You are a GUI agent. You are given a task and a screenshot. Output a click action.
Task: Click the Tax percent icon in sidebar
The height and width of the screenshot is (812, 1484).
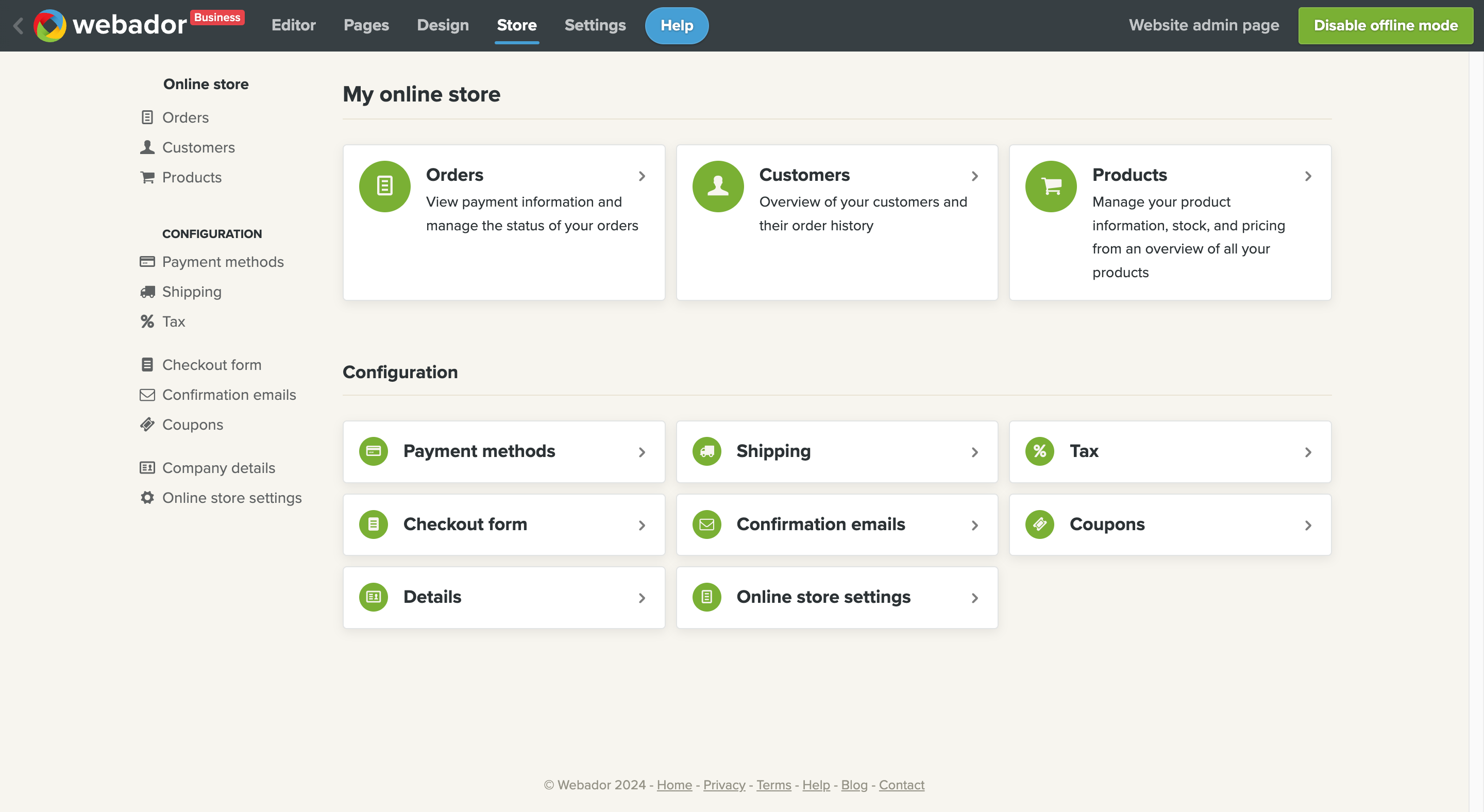pos(147,322)
